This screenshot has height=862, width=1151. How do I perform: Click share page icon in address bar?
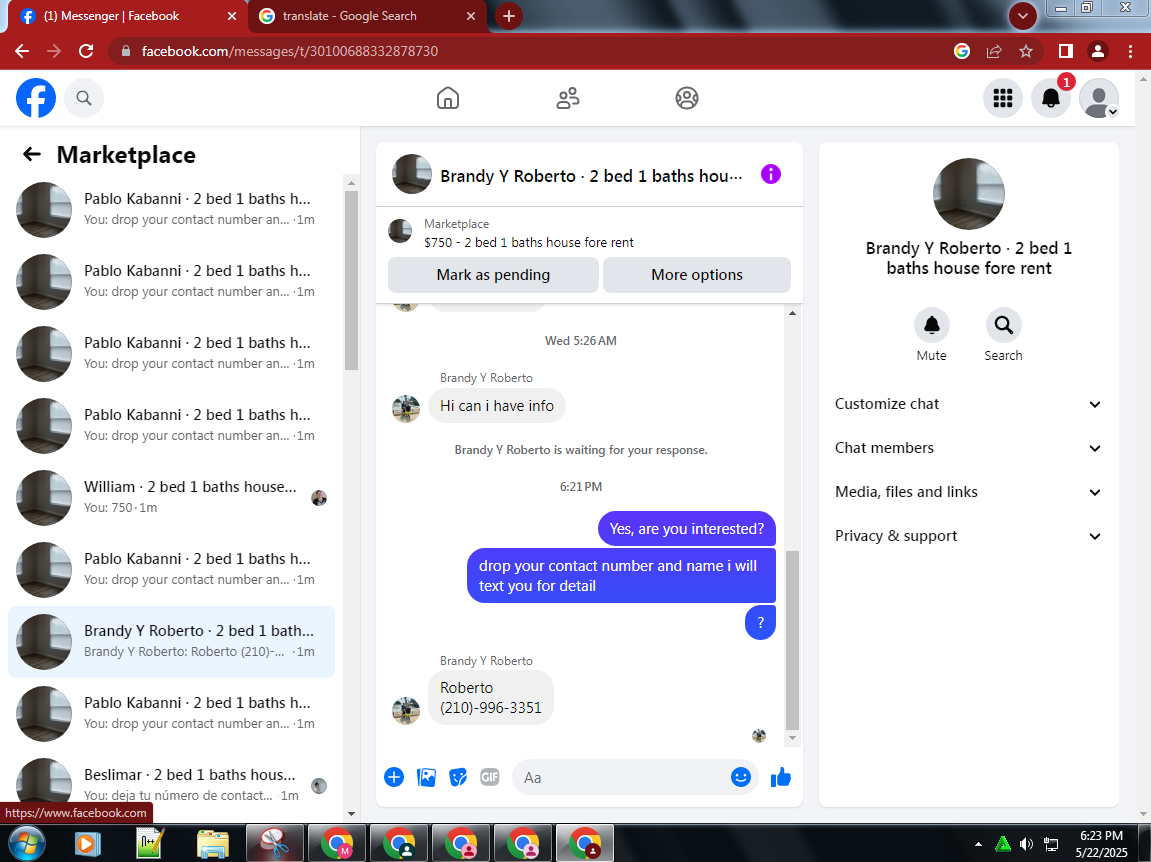click(x=994, y=51)
